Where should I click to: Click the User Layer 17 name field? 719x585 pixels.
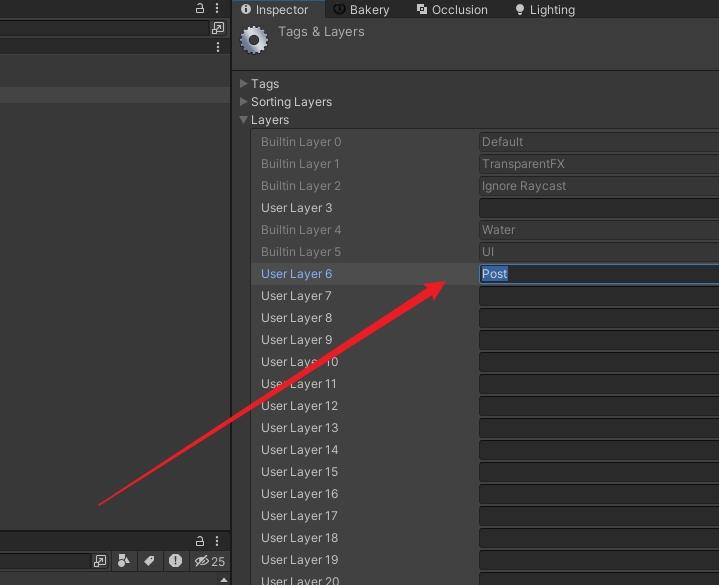[599, 516]
